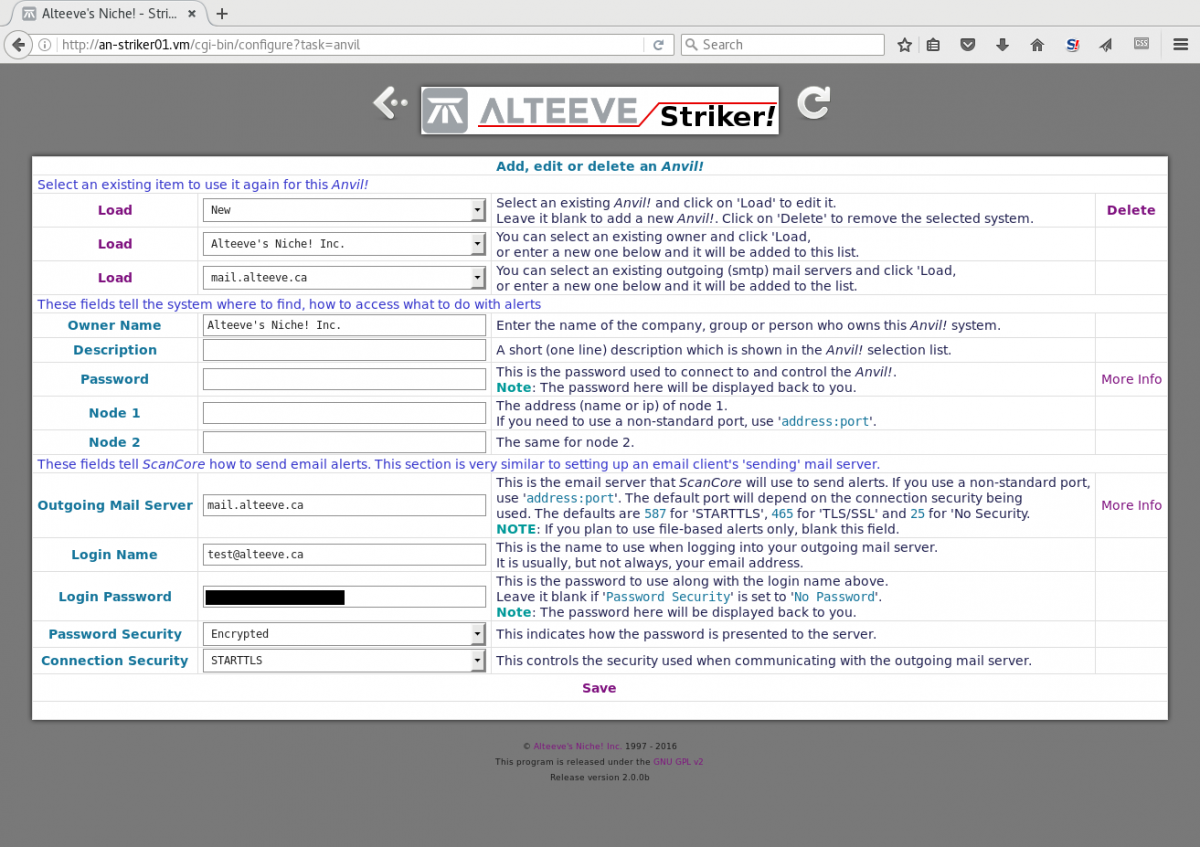The image size is (1200, 847).
Task: Click the Striker back arrow icon
Action: click(389, 102)
